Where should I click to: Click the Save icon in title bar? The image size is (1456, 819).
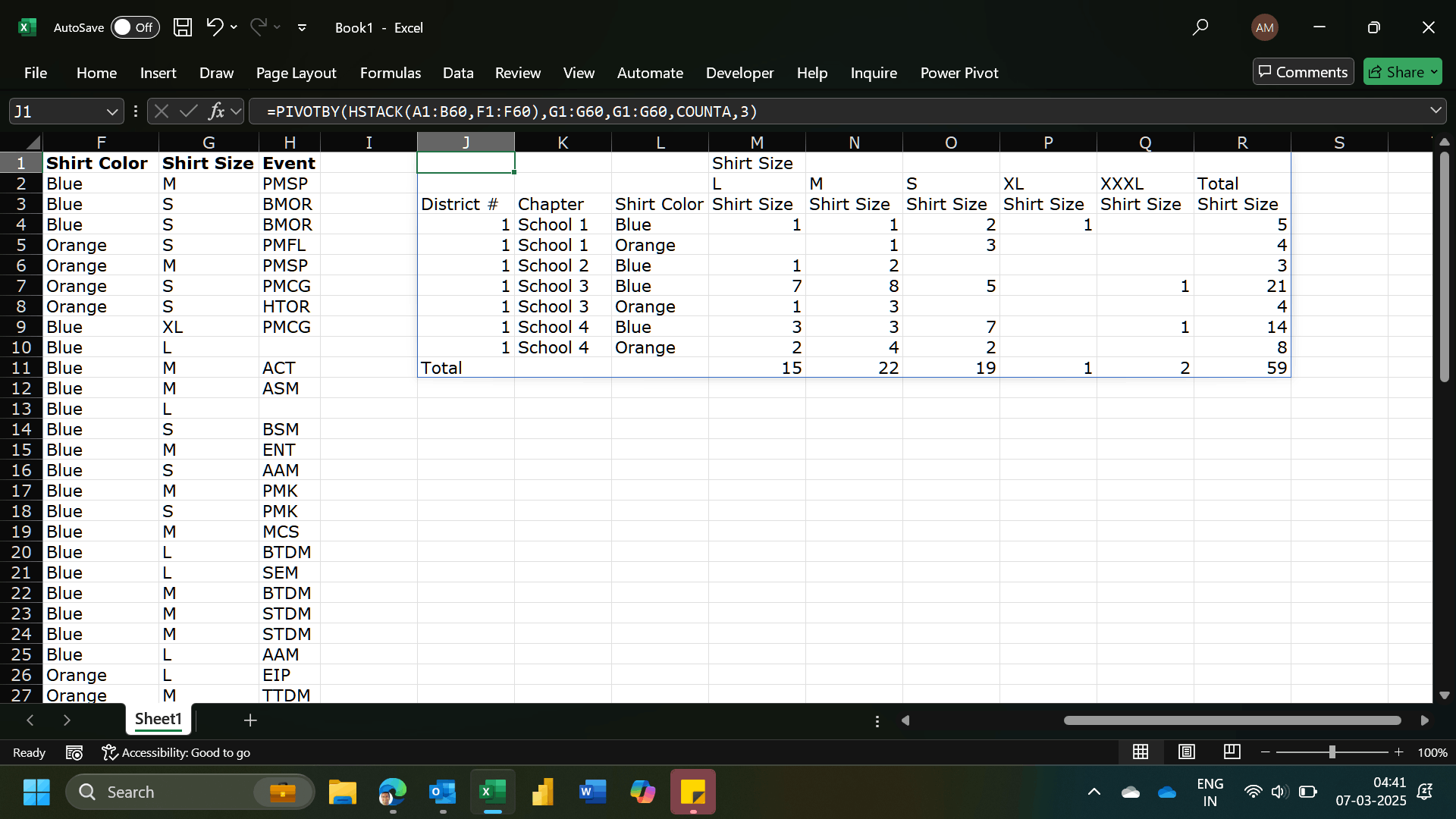(183, 27)
